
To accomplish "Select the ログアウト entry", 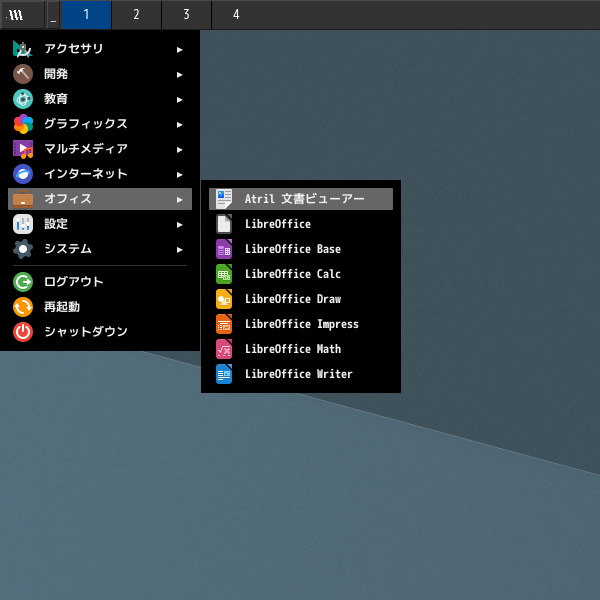I will point(73,281).
